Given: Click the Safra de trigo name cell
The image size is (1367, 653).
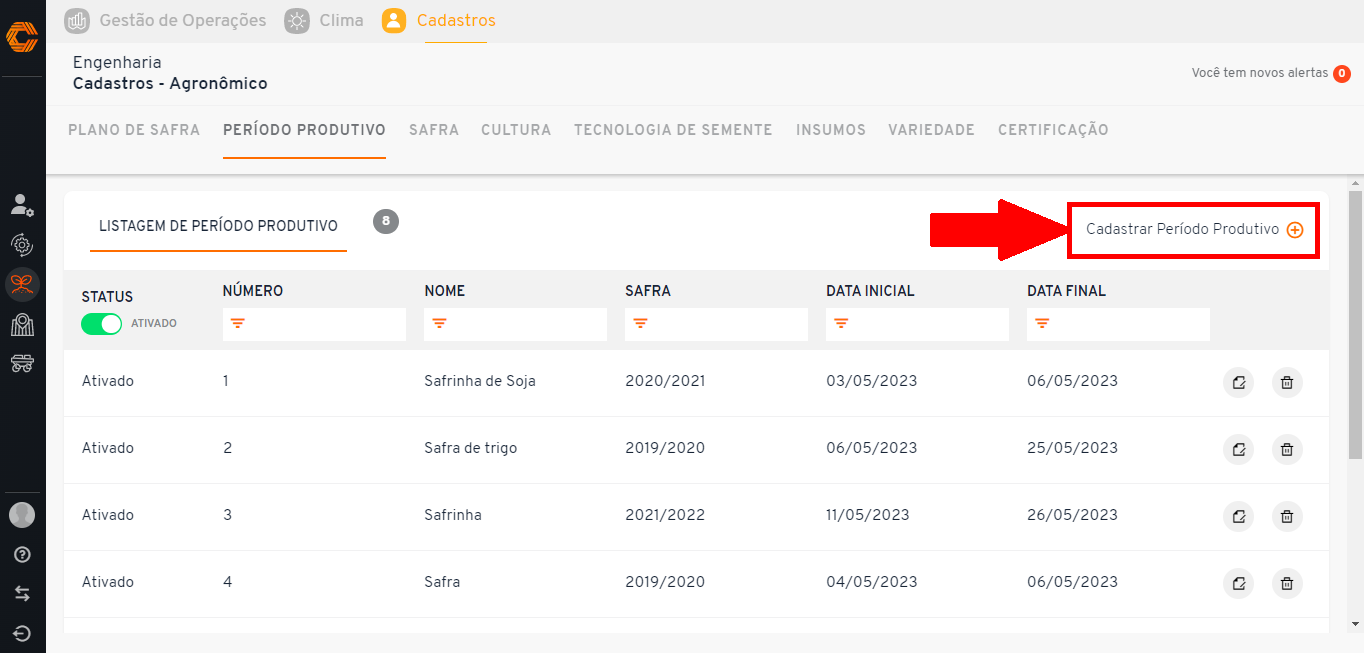Looking at the screenshot, I should 471,448.
